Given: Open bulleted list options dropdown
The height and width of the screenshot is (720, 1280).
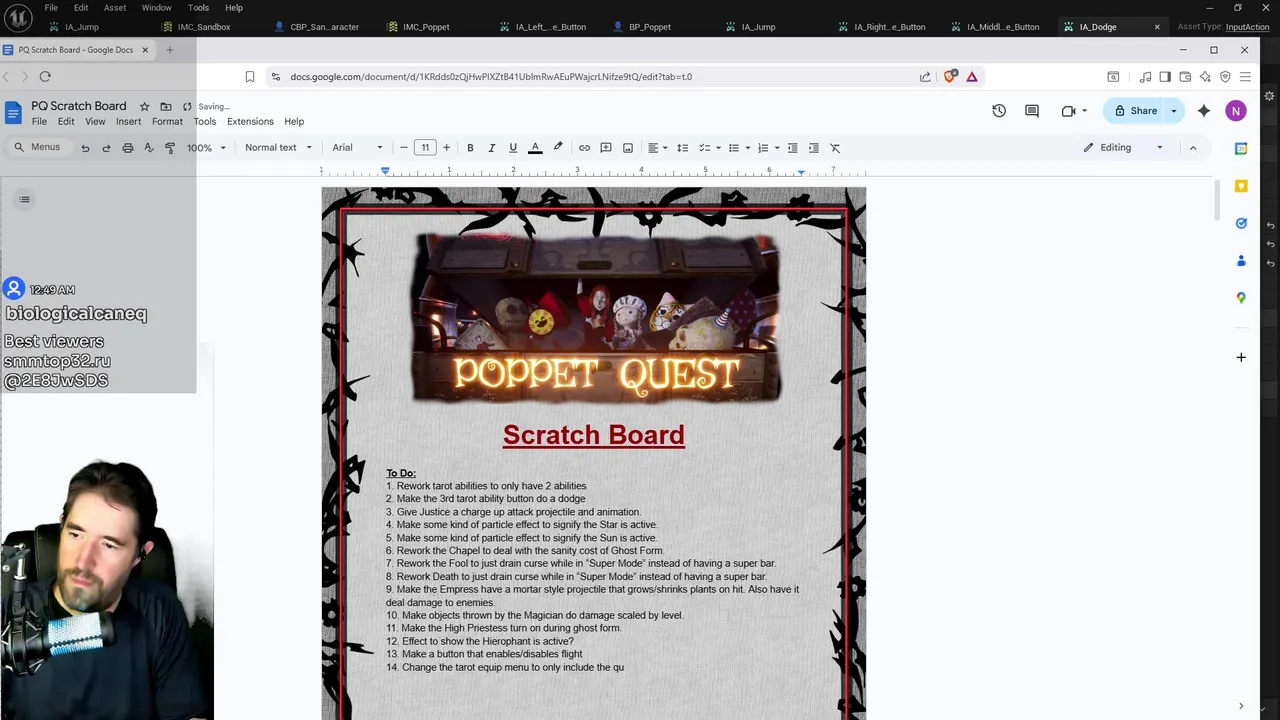Looking at the screenshot, I should [x=747, y=148].
